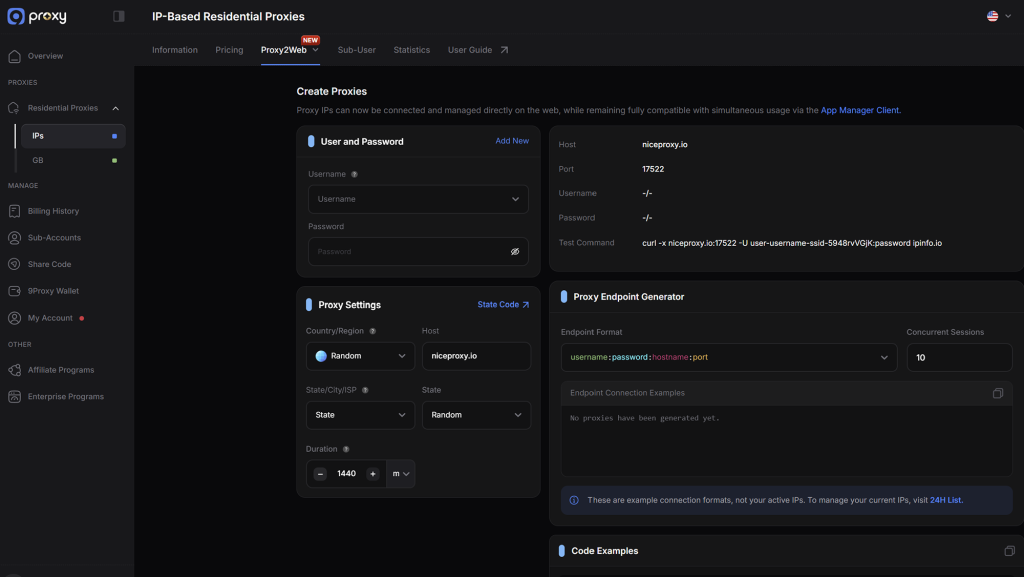1024x577 pixels.
Task: Open the 9Proxy Wallet icon
Action: [14, 291]
